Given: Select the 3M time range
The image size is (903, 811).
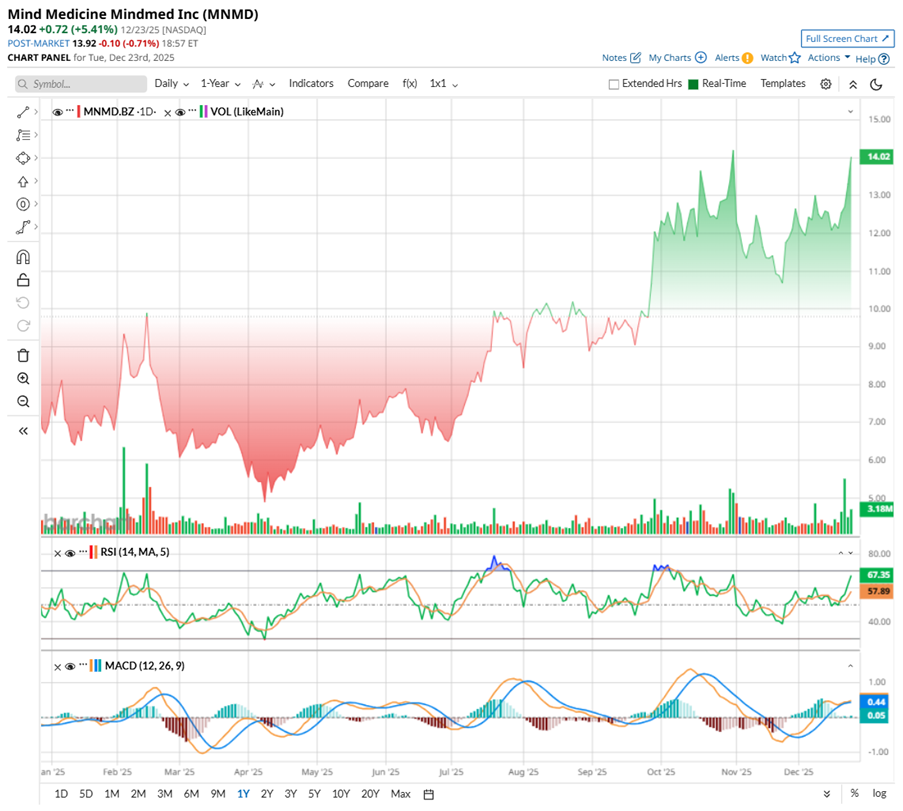Looking at the screenshot, I should click(x=165, y=794).
